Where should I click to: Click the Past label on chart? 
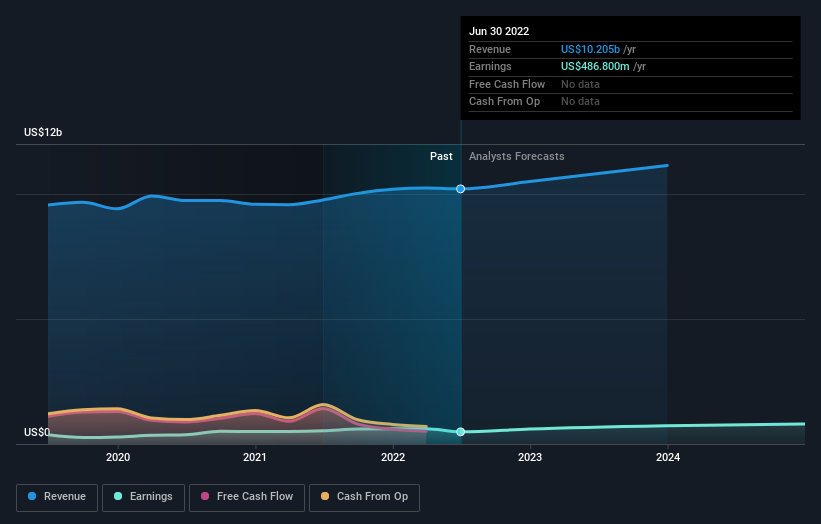441,157
